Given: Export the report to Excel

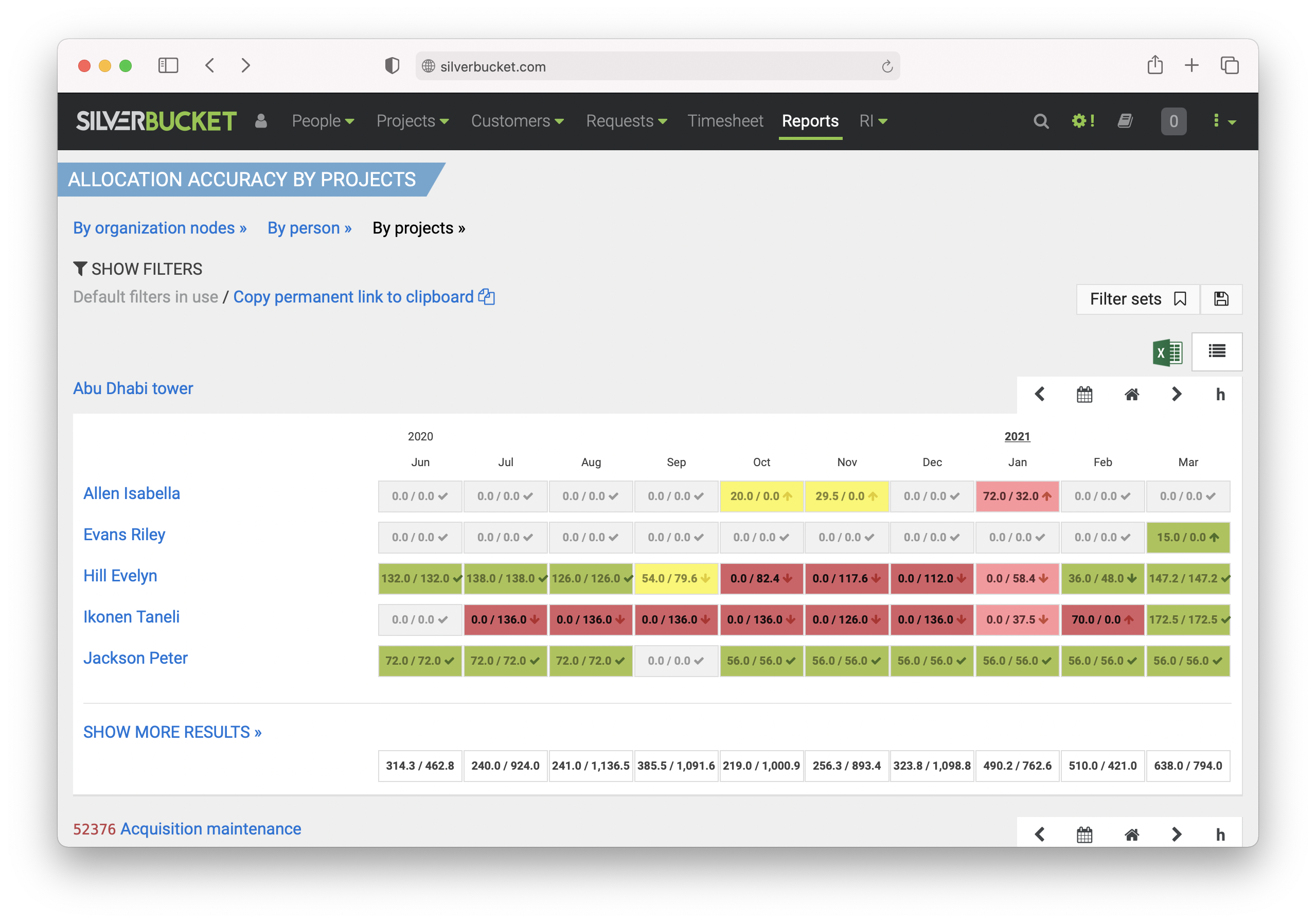Looking at the screenshot, I should [1167, 352].
